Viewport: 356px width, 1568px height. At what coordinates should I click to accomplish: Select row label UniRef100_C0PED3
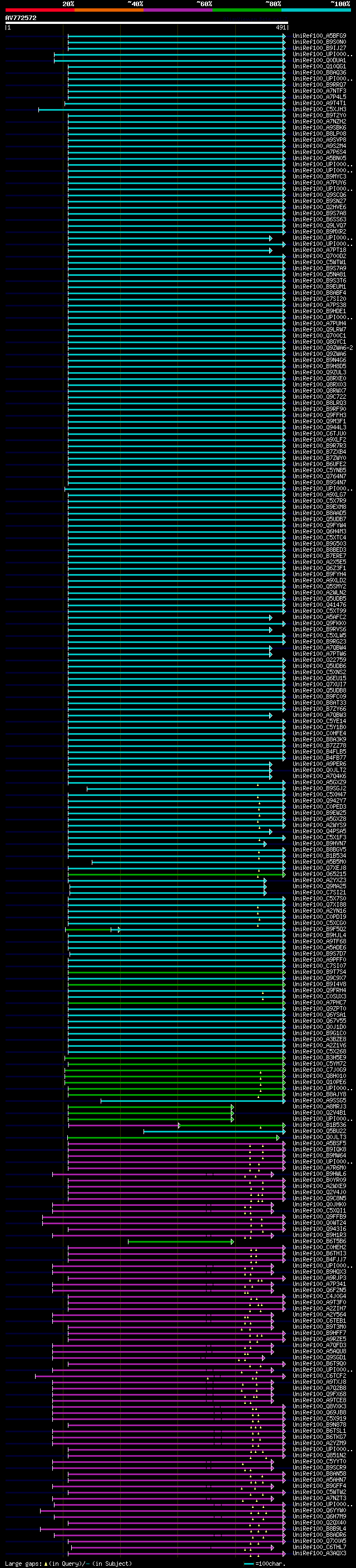319,807
